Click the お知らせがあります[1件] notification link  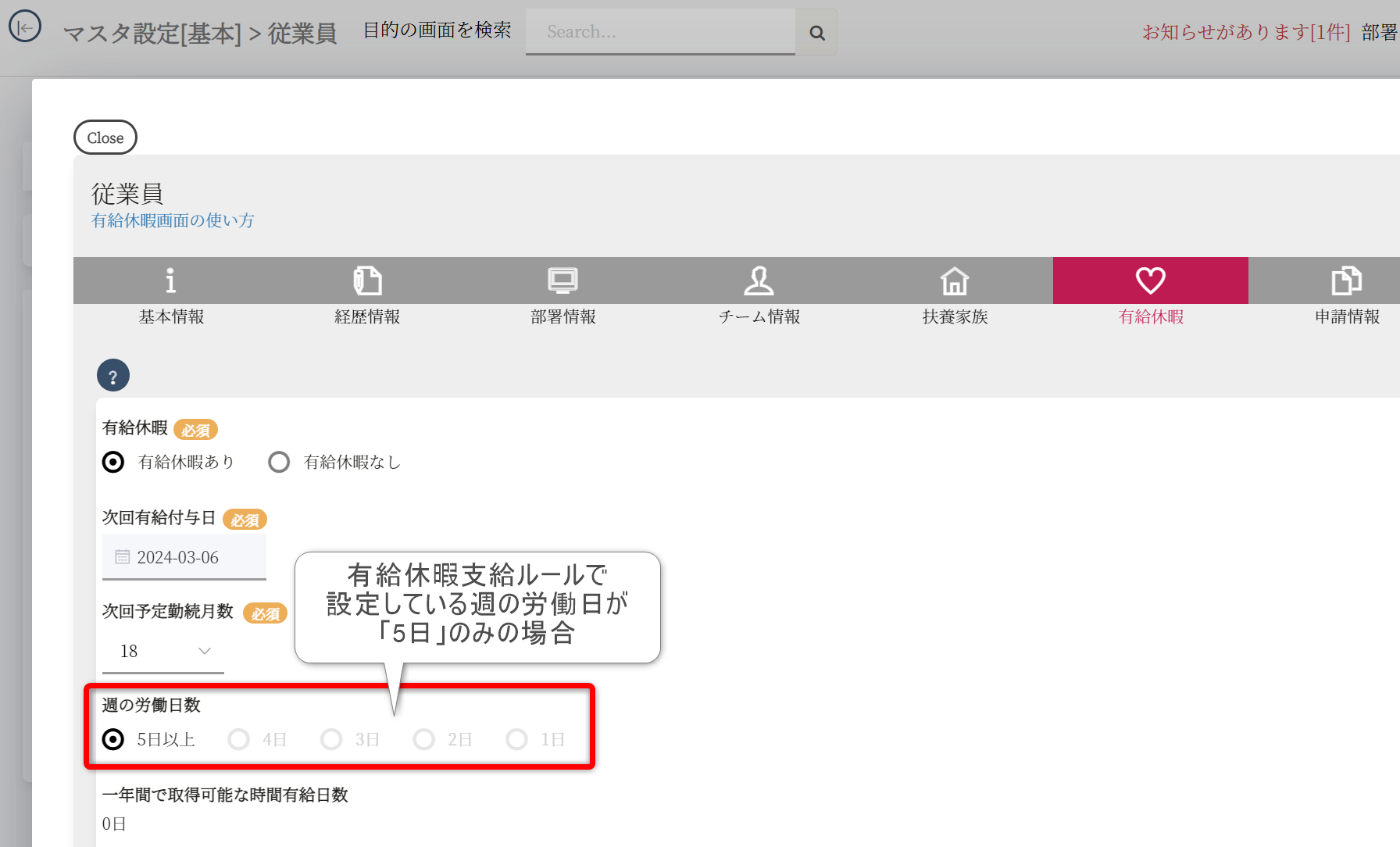(x=1245, y=32)
